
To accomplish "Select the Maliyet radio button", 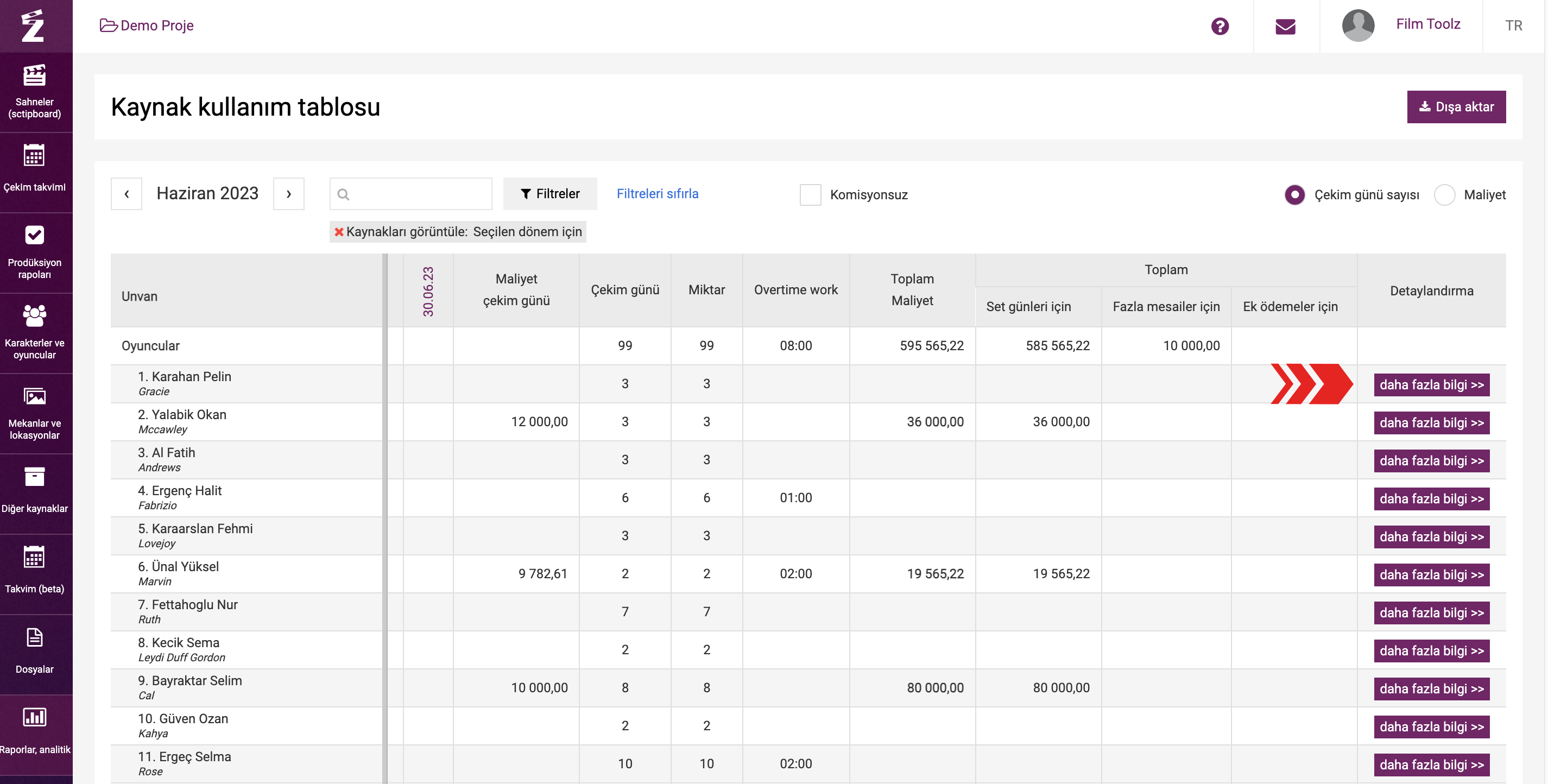I will point(1444,195).
